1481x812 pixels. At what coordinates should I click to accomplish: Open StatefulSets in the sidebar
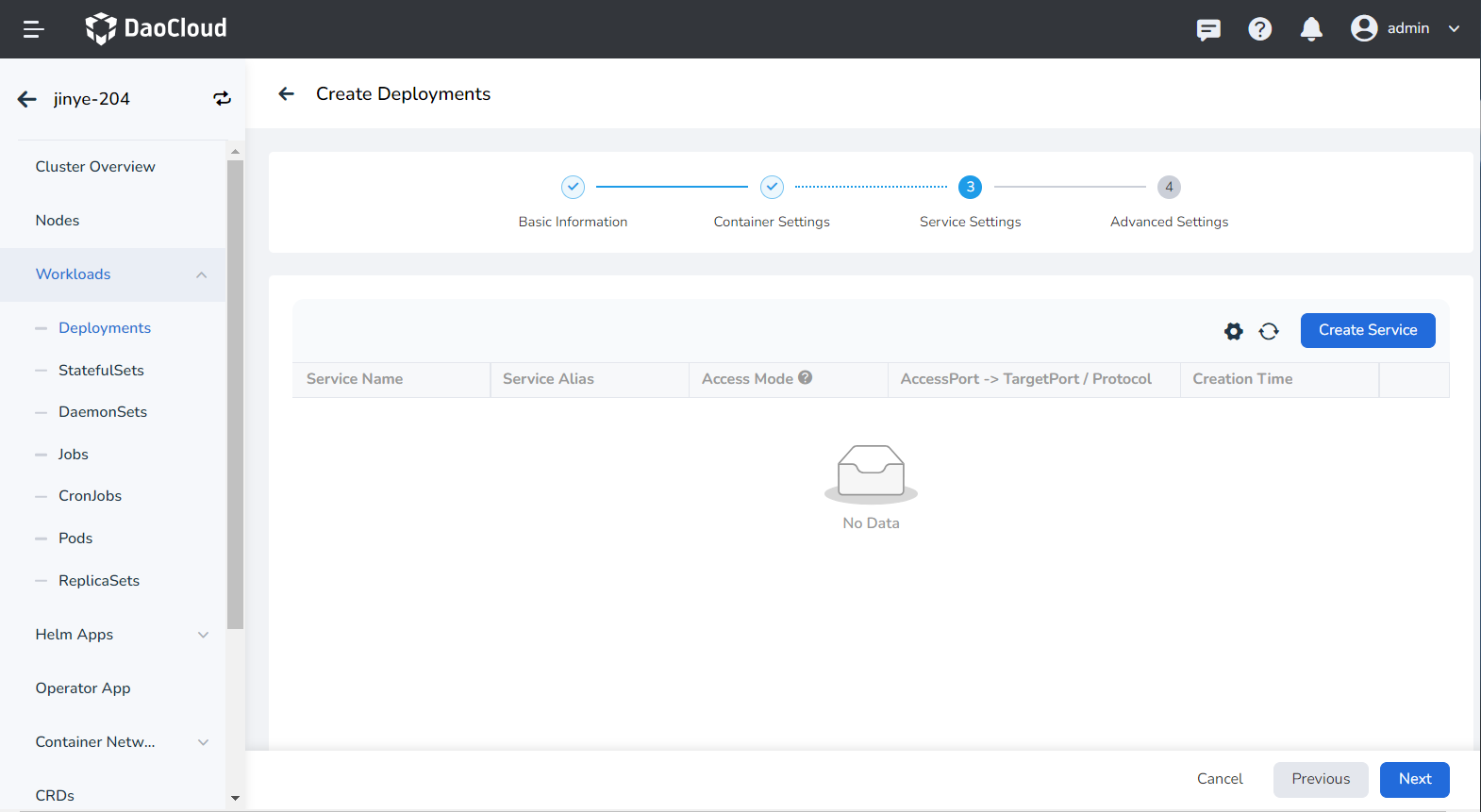pyautogui.click(x=101, y=371)
